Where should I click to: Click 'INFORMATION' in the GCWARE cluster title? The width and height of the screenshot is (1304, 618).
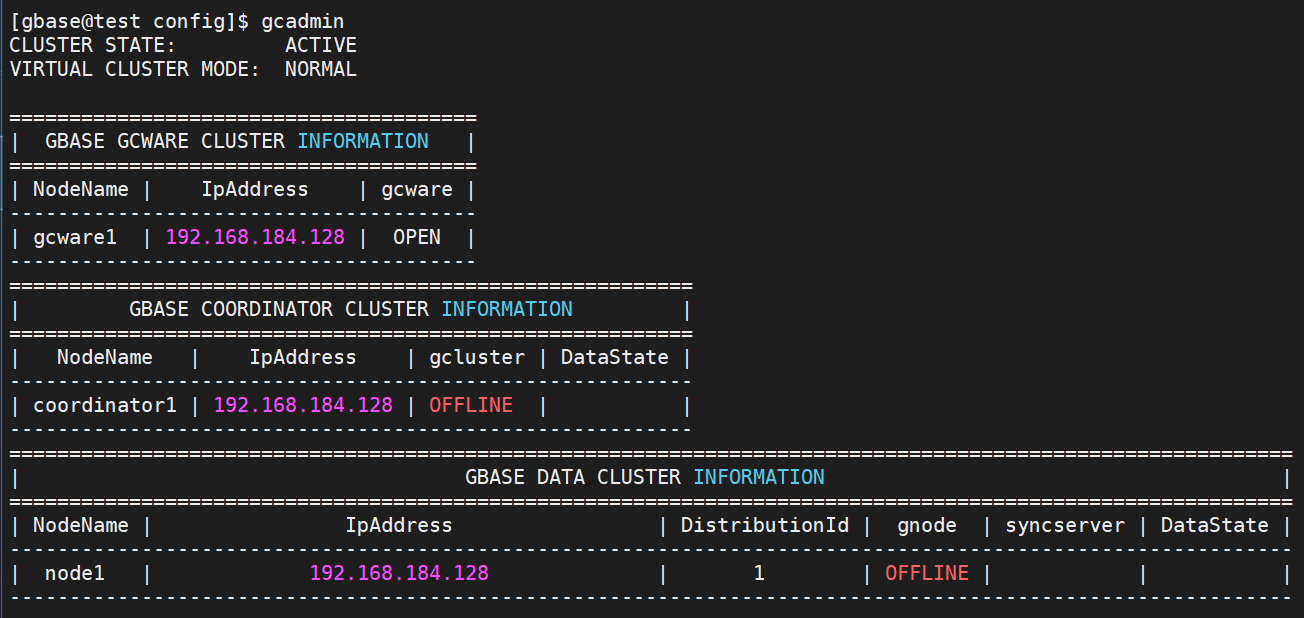pos(363,141)
